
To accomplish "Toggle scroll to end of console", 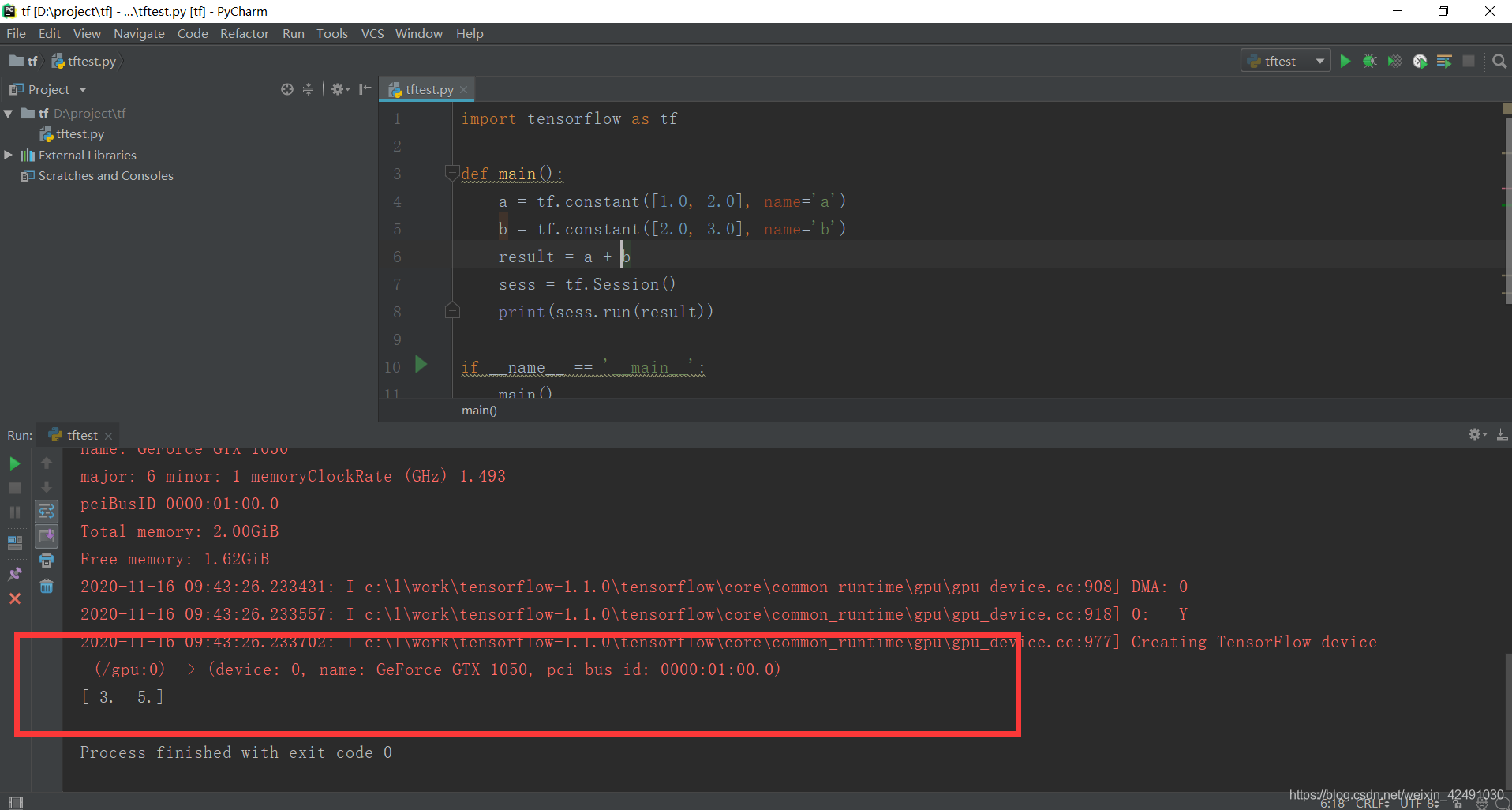I will 47,536.
